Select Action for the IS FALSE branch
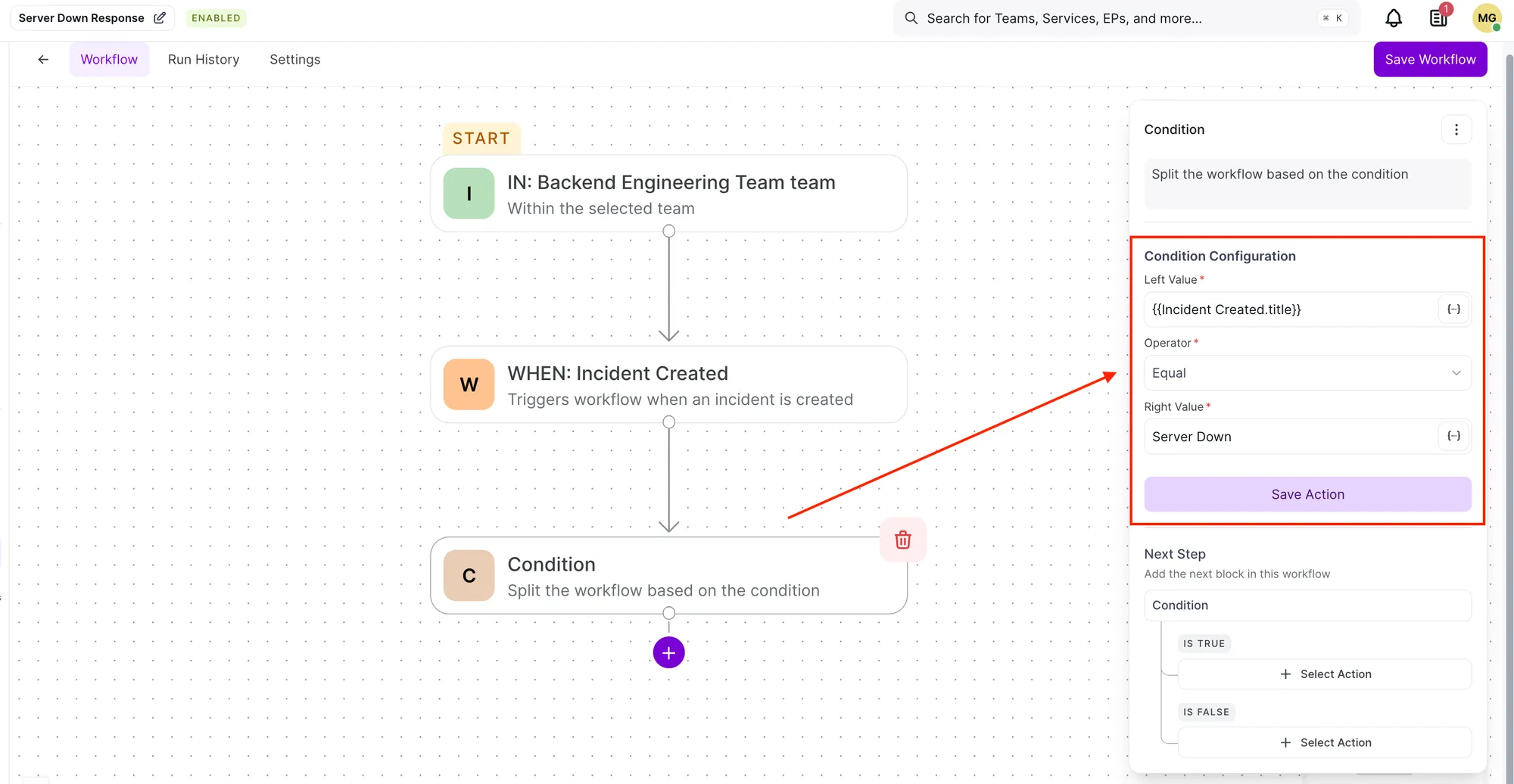1514x784 pixels. coord(1325,742)
